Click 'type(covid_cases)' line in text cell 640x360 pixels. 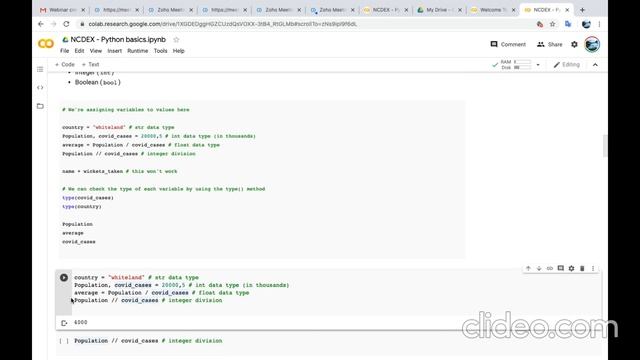(88, 198)
